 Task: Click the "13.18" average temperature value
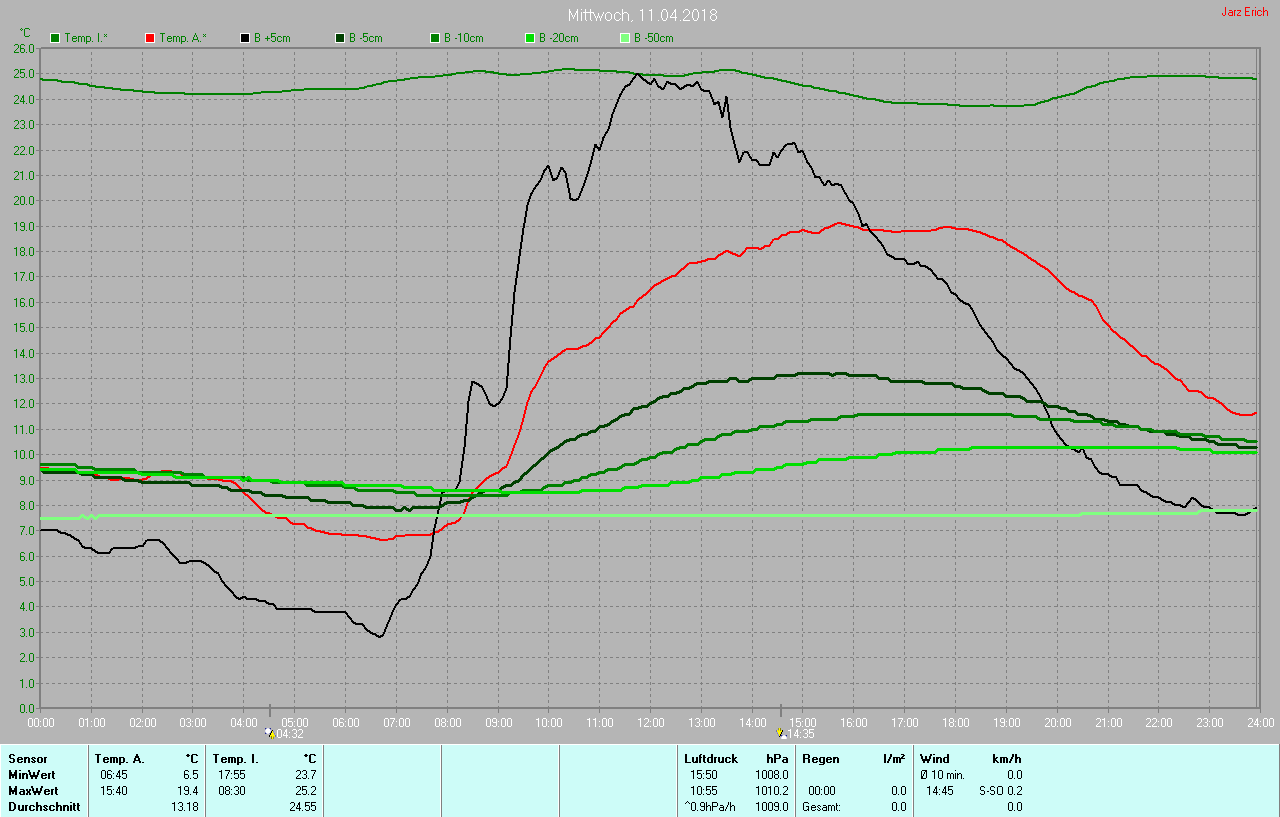tap(184, 807)
